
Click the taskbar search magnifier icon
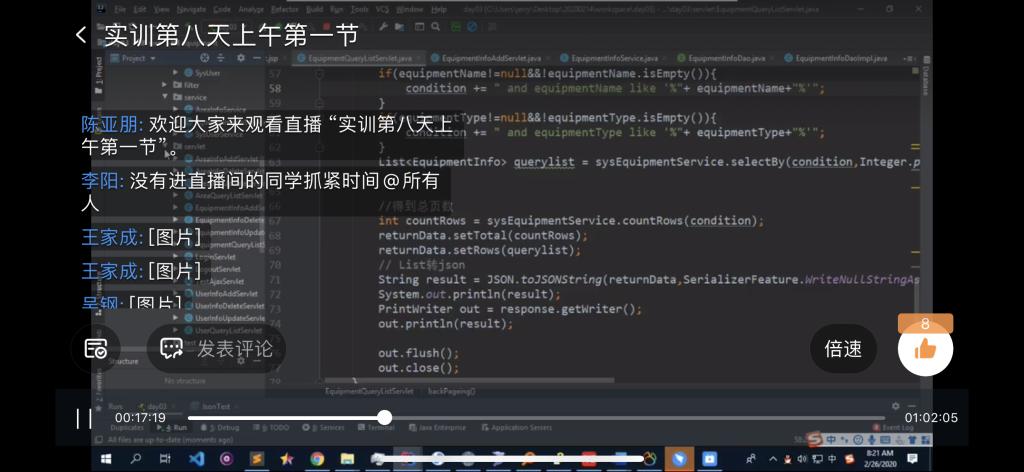(x=136, y=459)
